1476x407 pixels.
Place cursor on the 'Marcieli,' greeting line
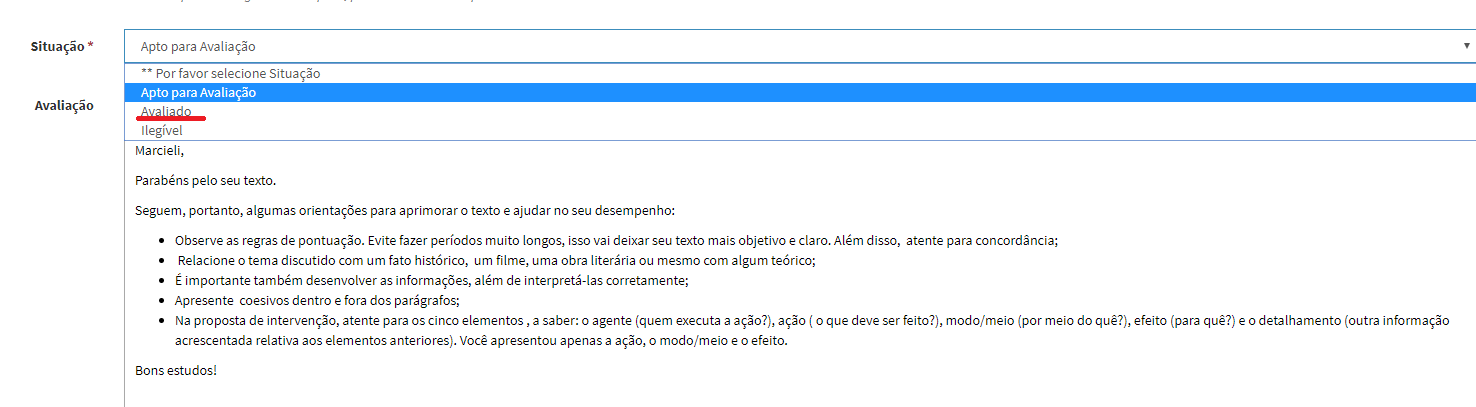coord(160,151)
